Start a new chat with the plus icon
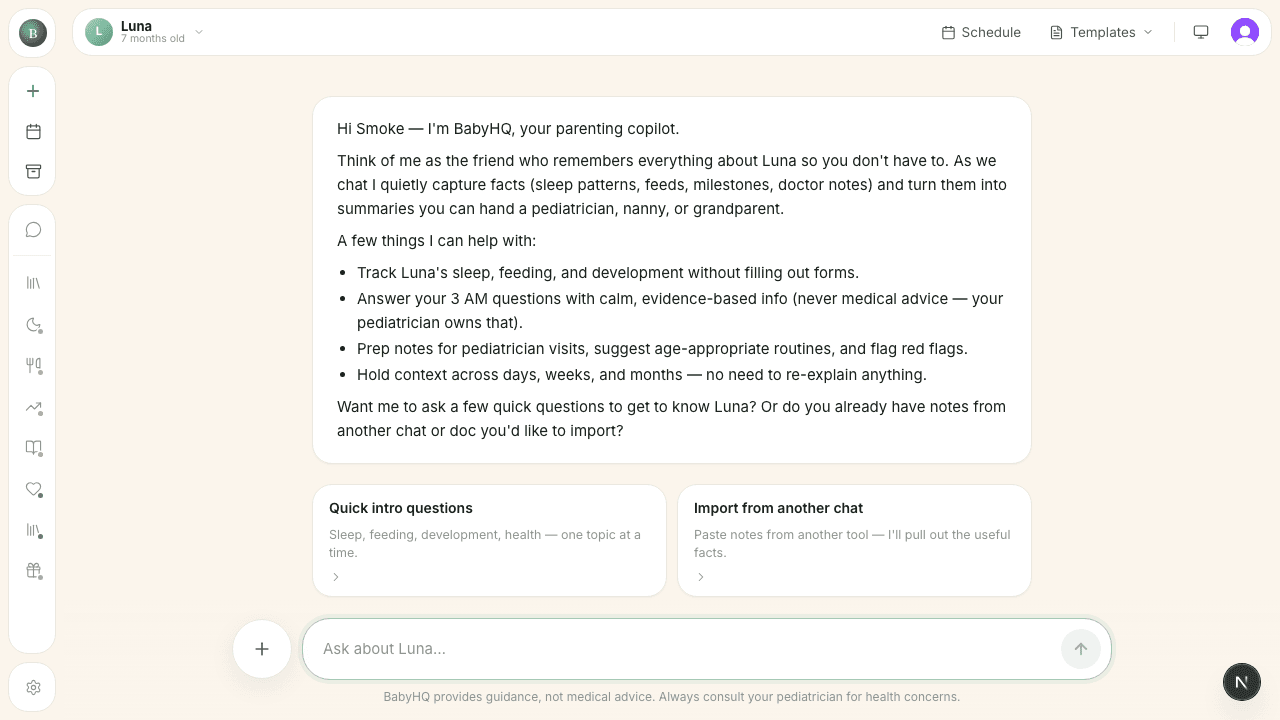1280x720 pixels. (x=33, y=91)
